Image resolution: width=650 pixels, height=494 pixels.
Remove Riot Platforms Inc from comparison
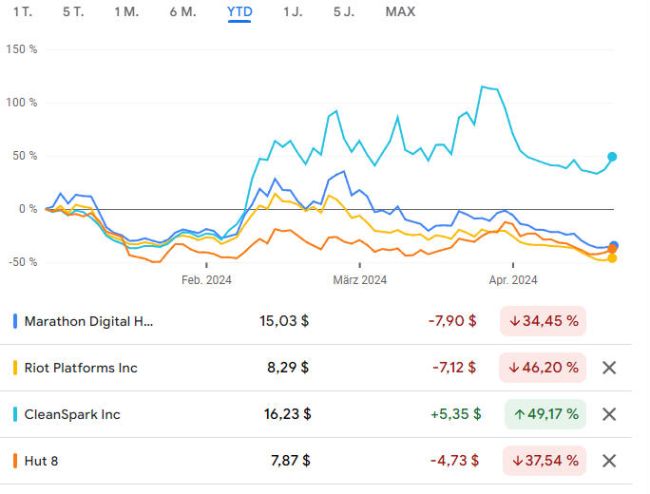pos(609,368)
